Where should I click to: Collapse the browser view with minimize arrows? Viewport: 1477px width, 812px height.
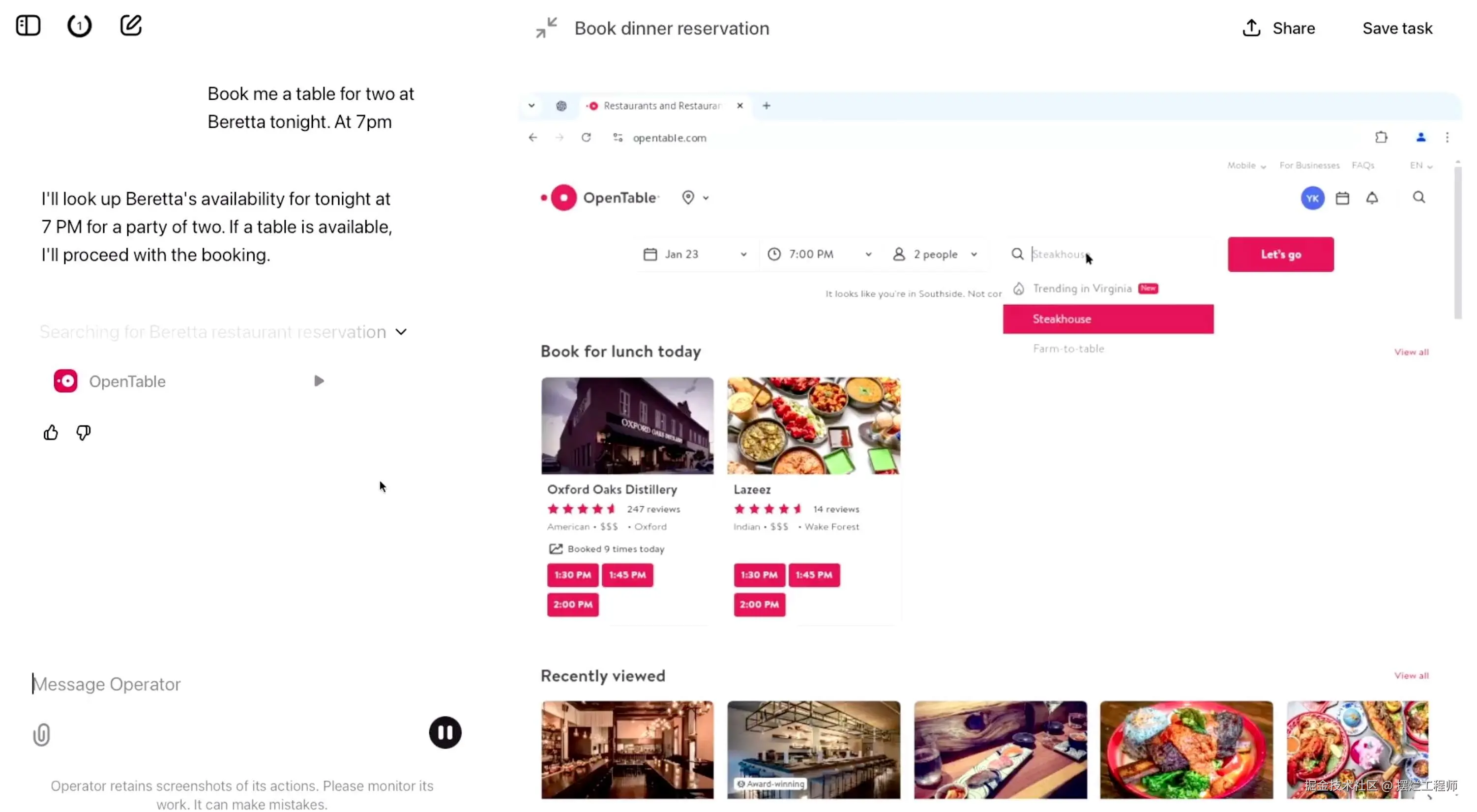[546, 28]
